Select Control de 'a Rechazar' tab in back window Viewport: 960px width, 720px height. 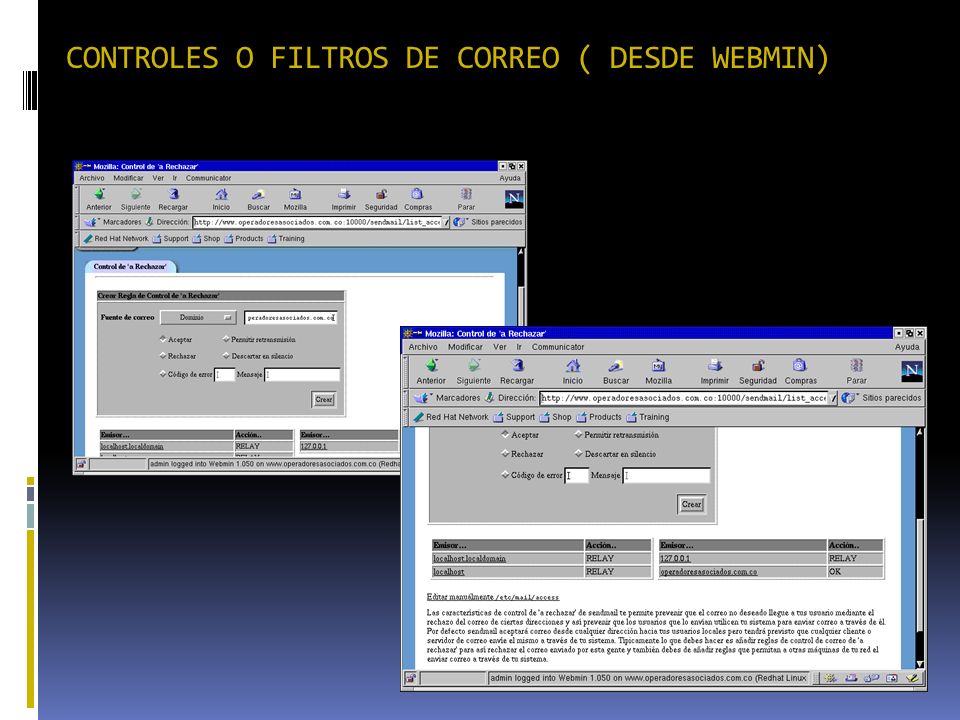coord(130,266)
